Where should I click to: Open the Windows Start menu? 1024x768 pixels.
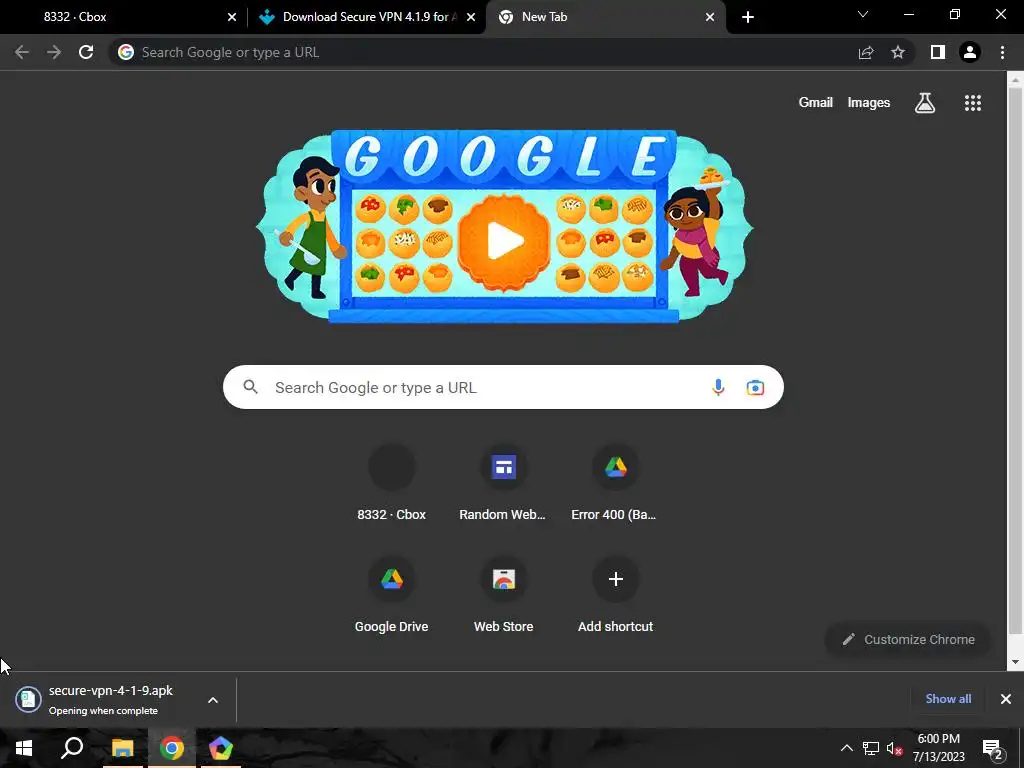24,748
